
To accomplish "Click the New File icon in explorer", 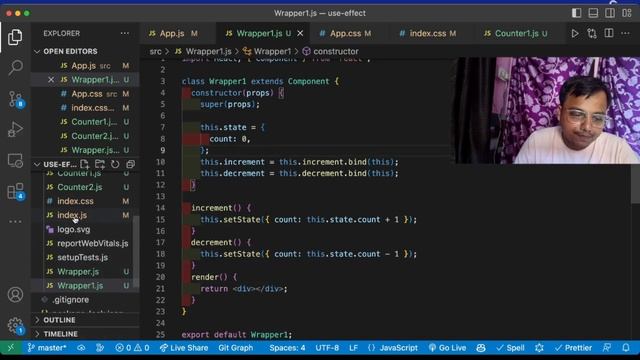I will click(x=84, y=164).
